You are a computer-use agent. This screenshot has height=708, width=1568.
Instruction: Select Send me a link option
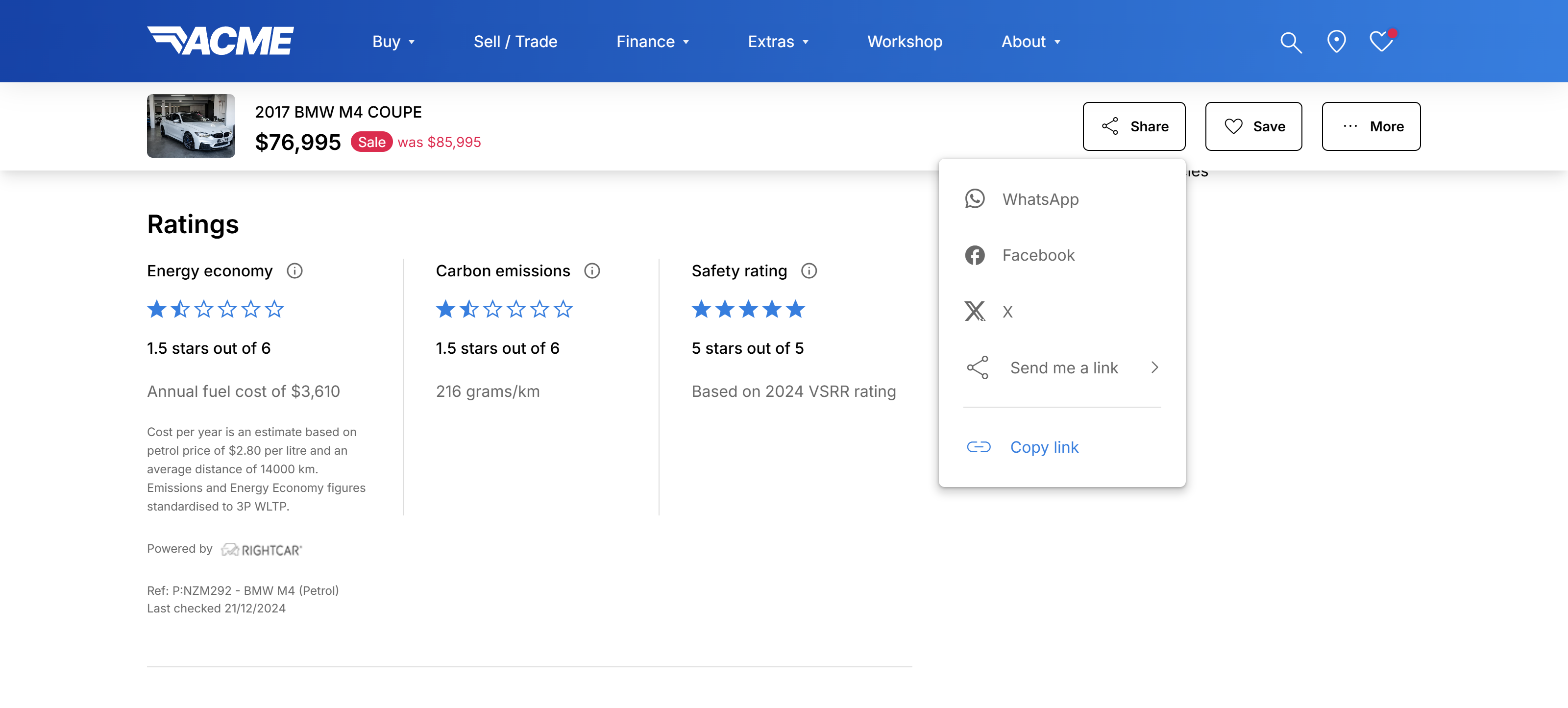tap(1062, 367)
